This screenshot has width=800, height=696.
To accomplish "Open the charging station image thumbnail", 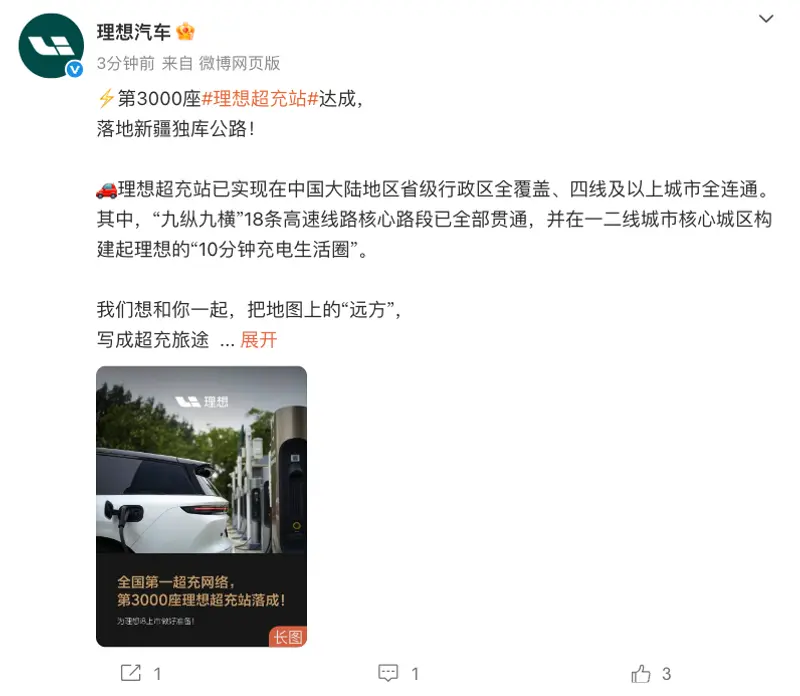I will tap(202, 506).
